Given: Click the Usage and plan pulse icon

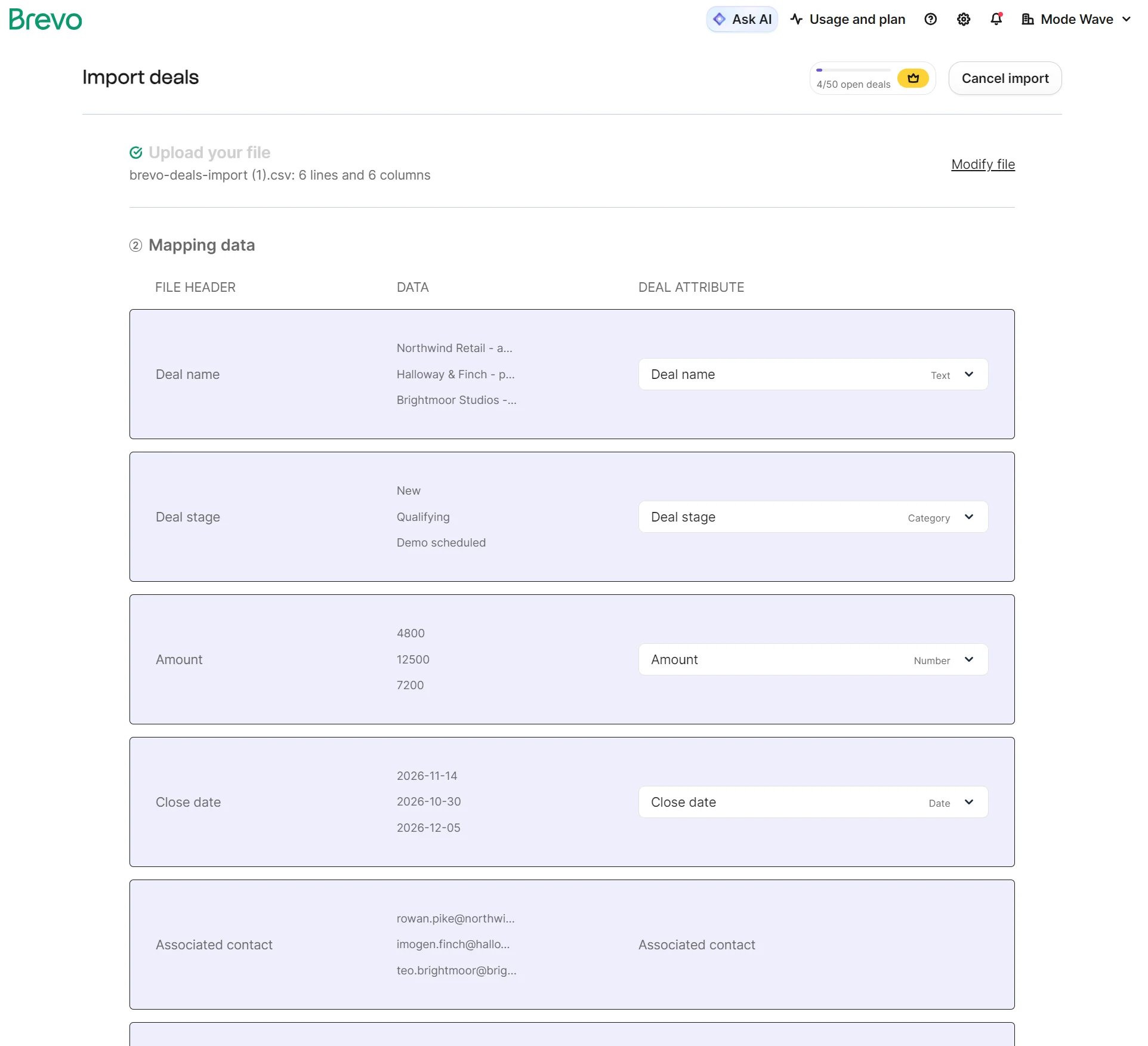Looking at the screenshot, I should (x=797, y=19).
